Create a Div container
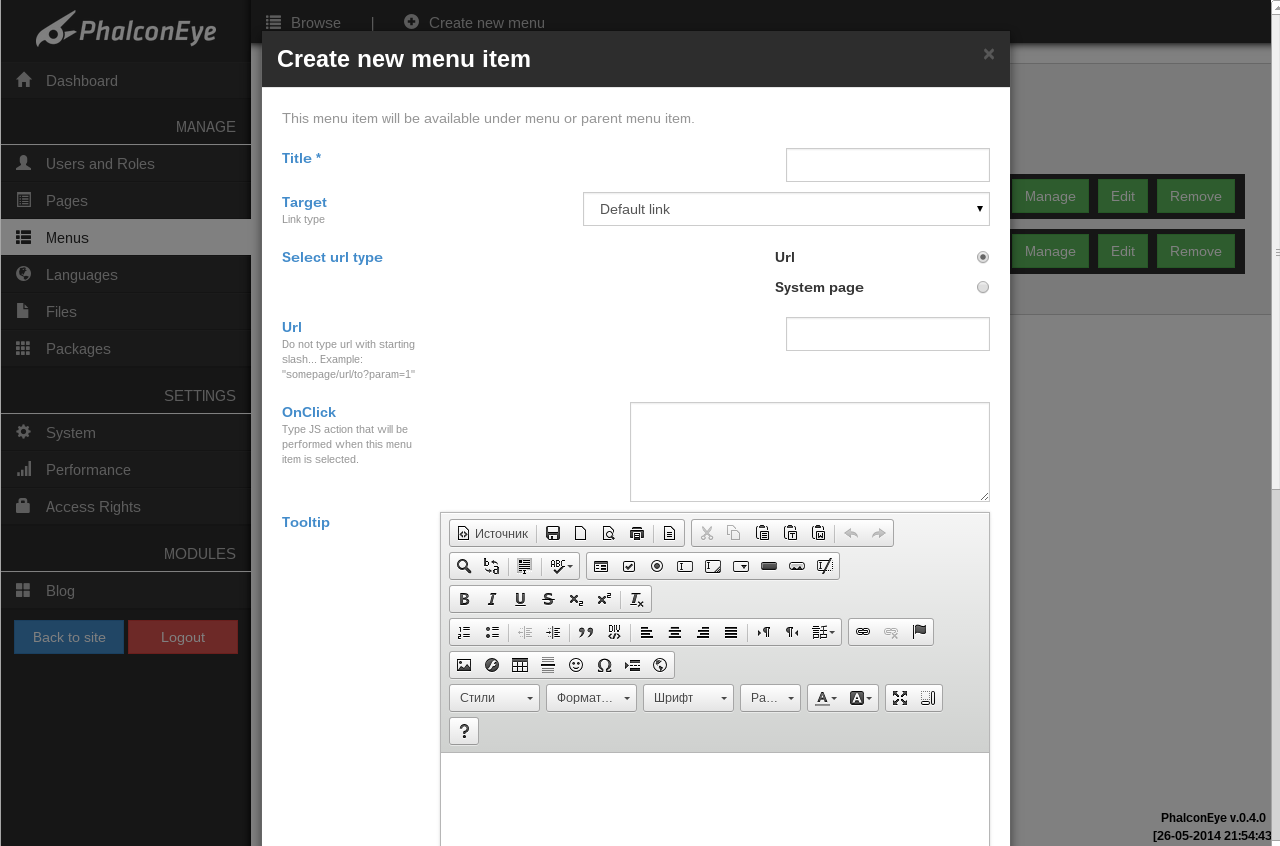The image size is (1280, 846). (614, 632)
